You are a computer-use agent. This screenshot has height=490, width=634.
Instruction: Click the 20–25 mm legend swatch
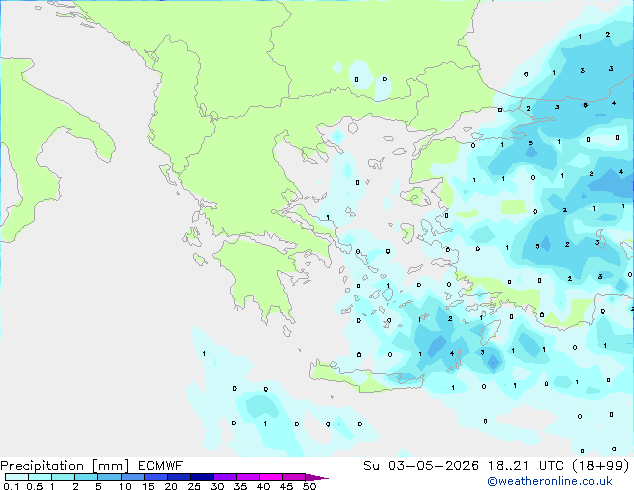178,477
